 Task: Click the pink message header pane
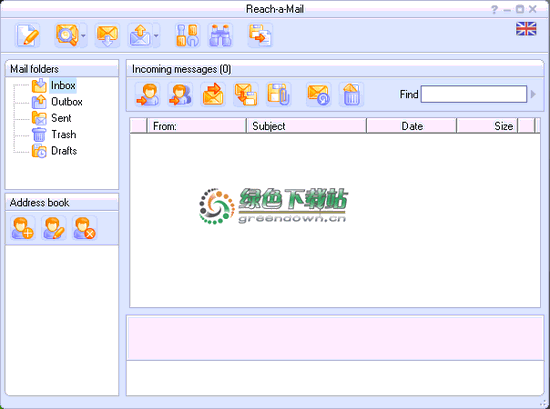click(335, 338)
